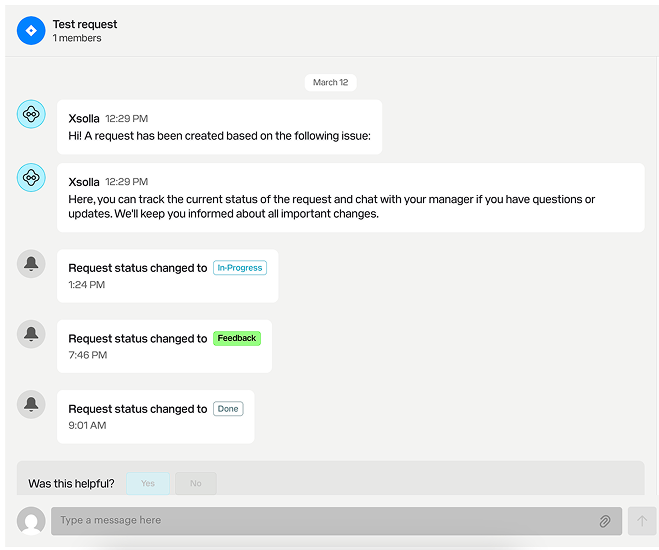The image size is (659, 550).
Task: Click the send message arrow button
Action: click(642, 521)
